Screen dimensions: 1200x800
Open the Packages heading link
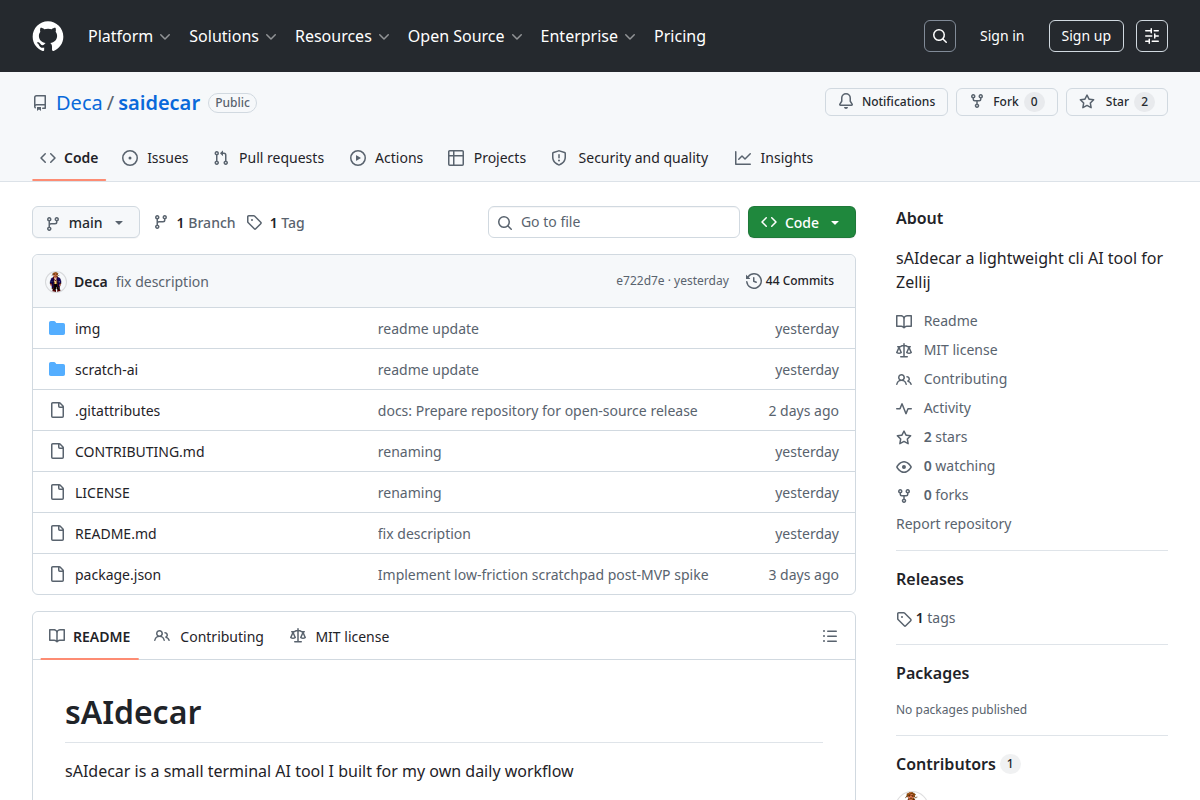point(932,673)
